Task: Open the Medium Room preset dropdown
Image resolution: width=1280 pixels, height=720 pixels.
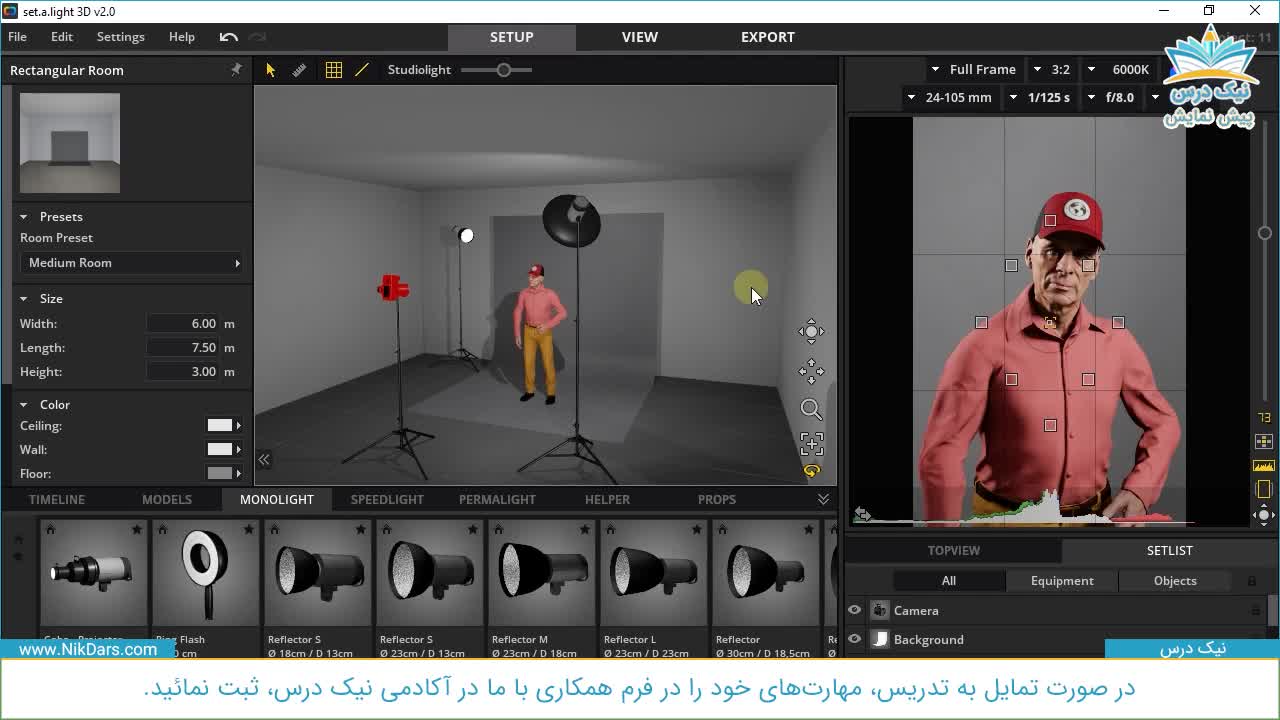Action: click(x=133, y=263)
